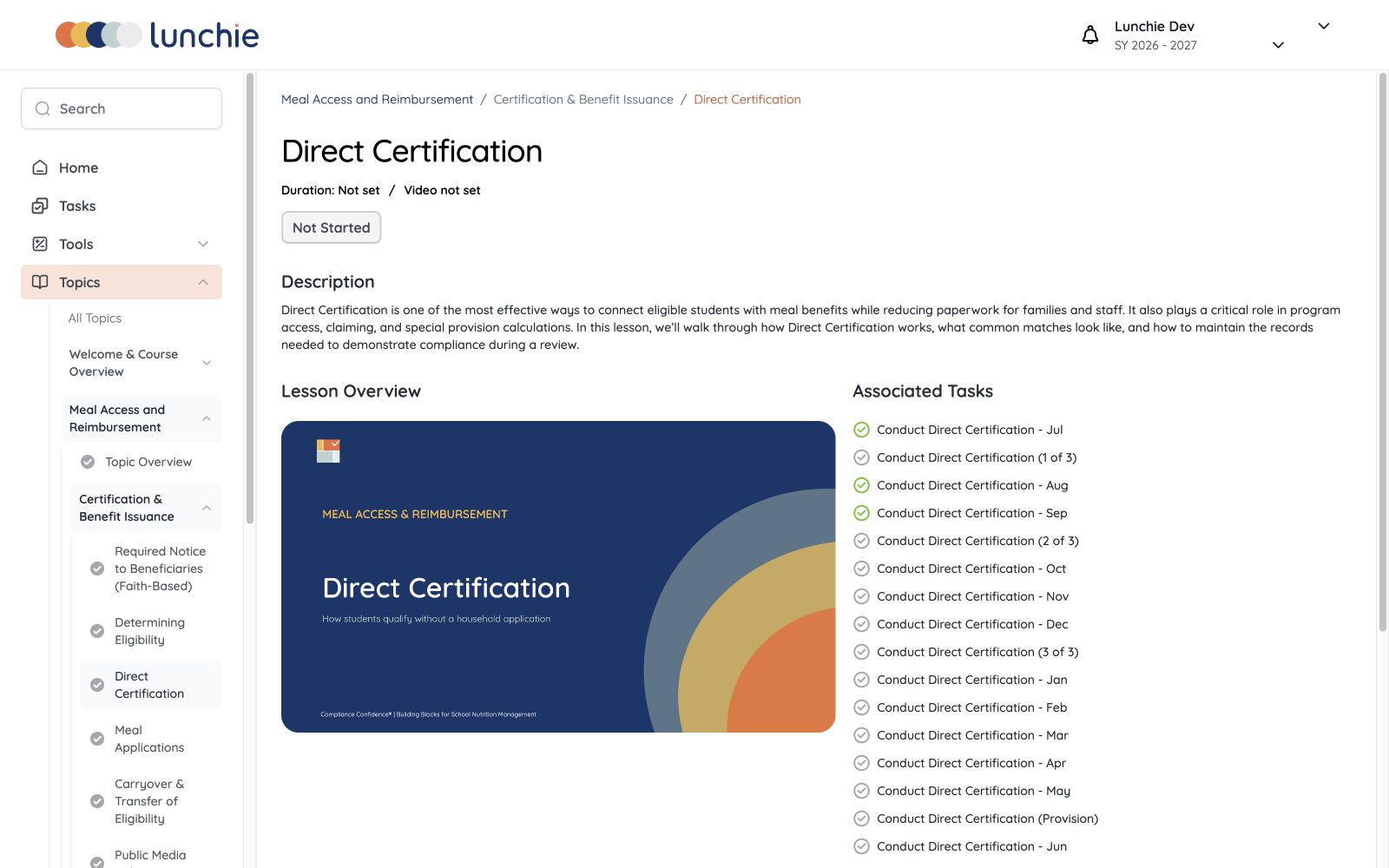Viewport: 1389px width, 868px height.
Task: Open Conduct Direct Certification - May task
Action: (973, 791)
